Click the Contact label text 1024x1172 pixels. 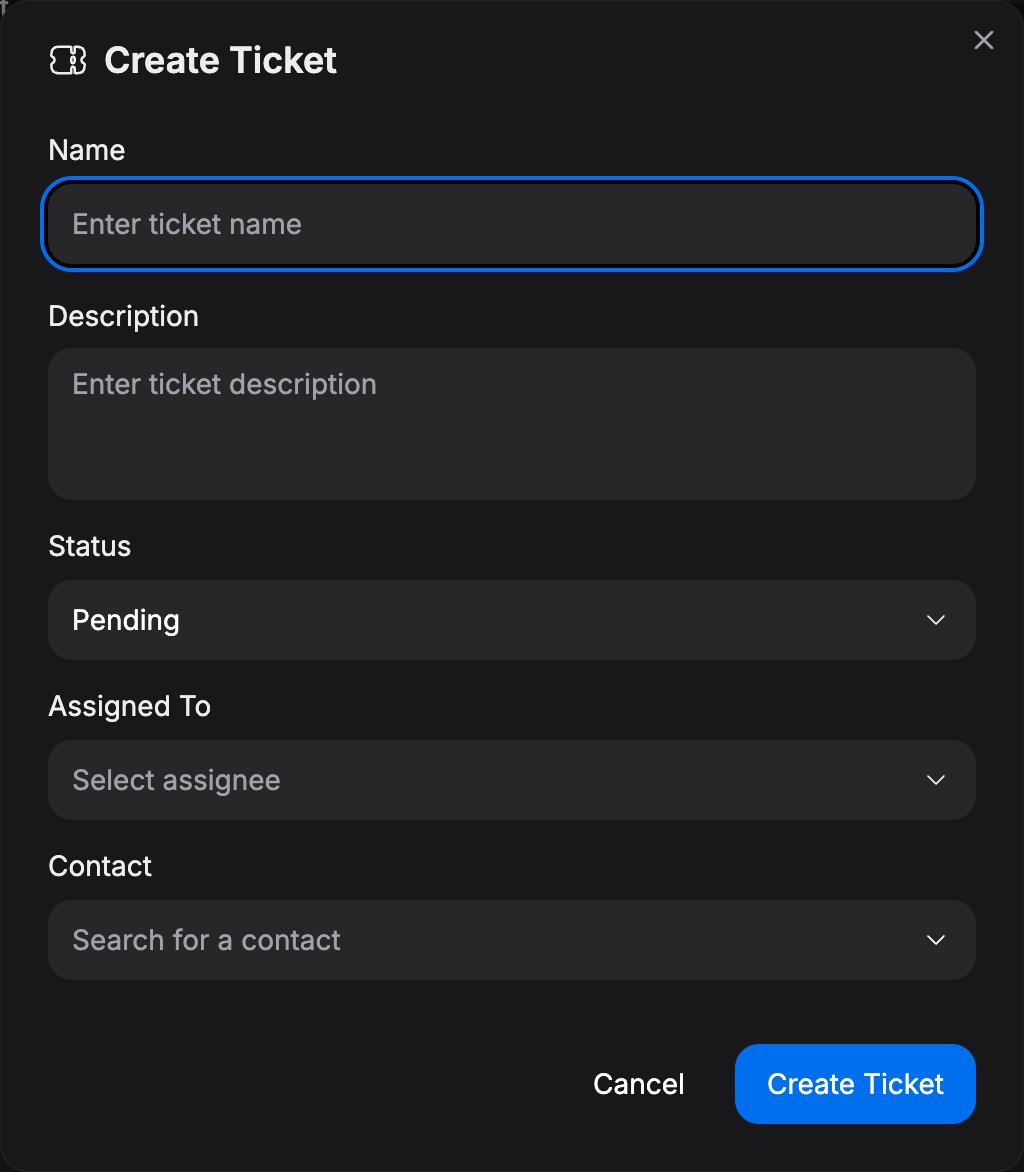100,866
